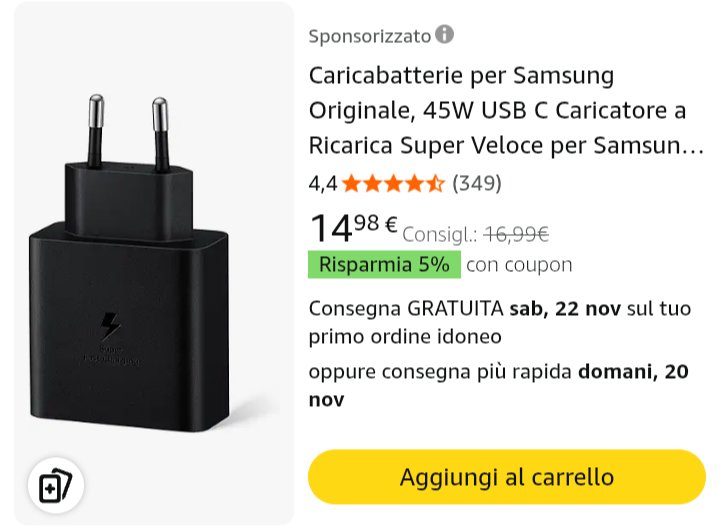Click the orange star rating icons
720x531 pixels.
[x=394, y=184]
